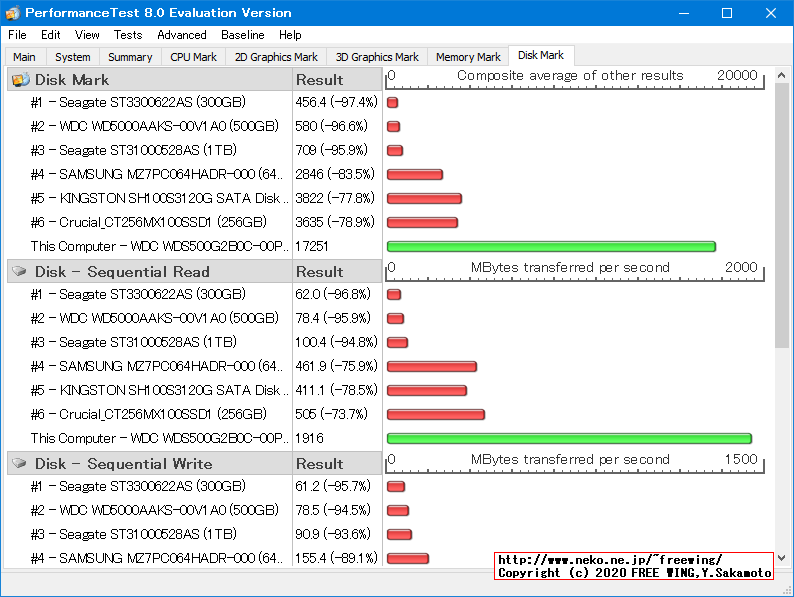Switch to the CPU Mark tab
Image resolution: width=794 pixels, height=597 pixels.
point(193,58)
